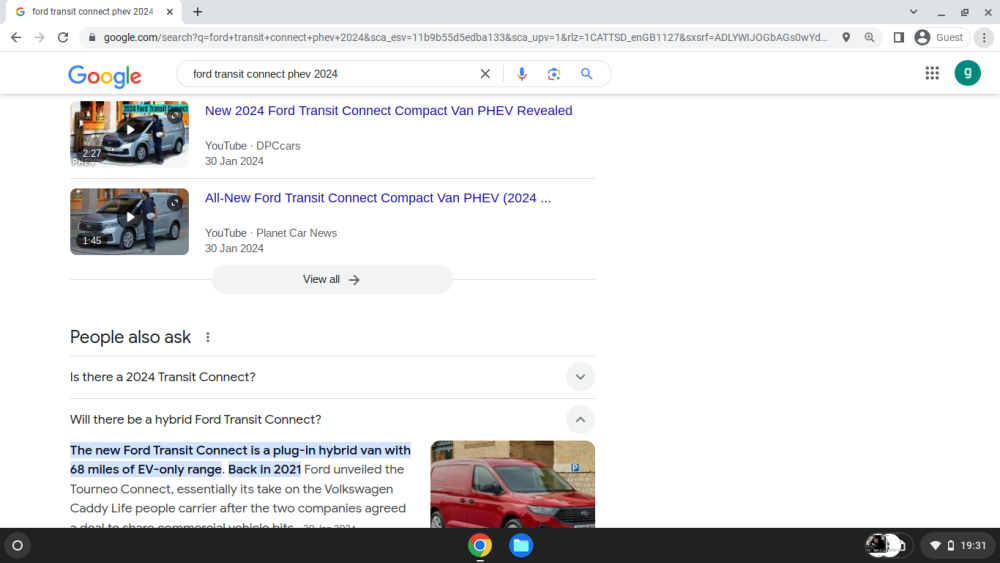
Task: Click the search query input field
Action: tap(332, 74)
